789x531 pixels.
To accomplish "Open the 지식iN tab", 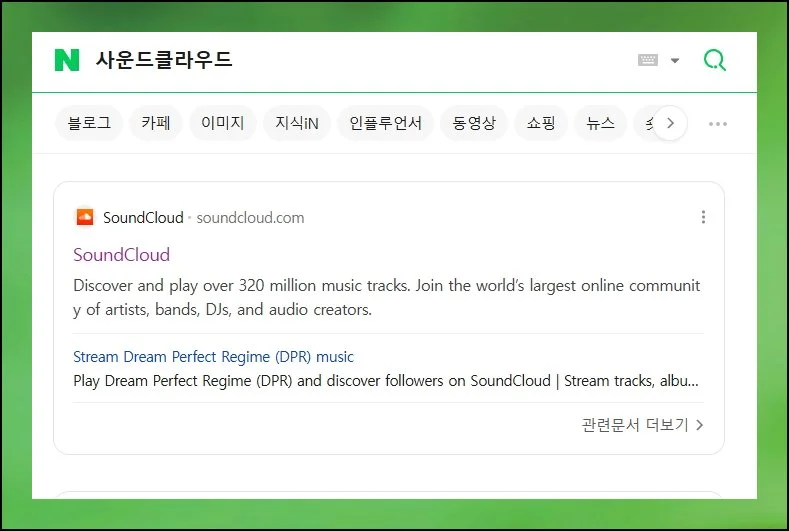I will click(297, 124).
